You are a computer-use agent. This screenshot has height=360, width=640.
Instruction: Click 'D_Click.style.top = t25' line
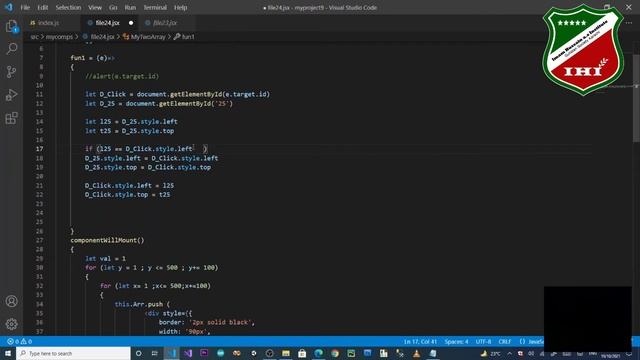[127, 195]
